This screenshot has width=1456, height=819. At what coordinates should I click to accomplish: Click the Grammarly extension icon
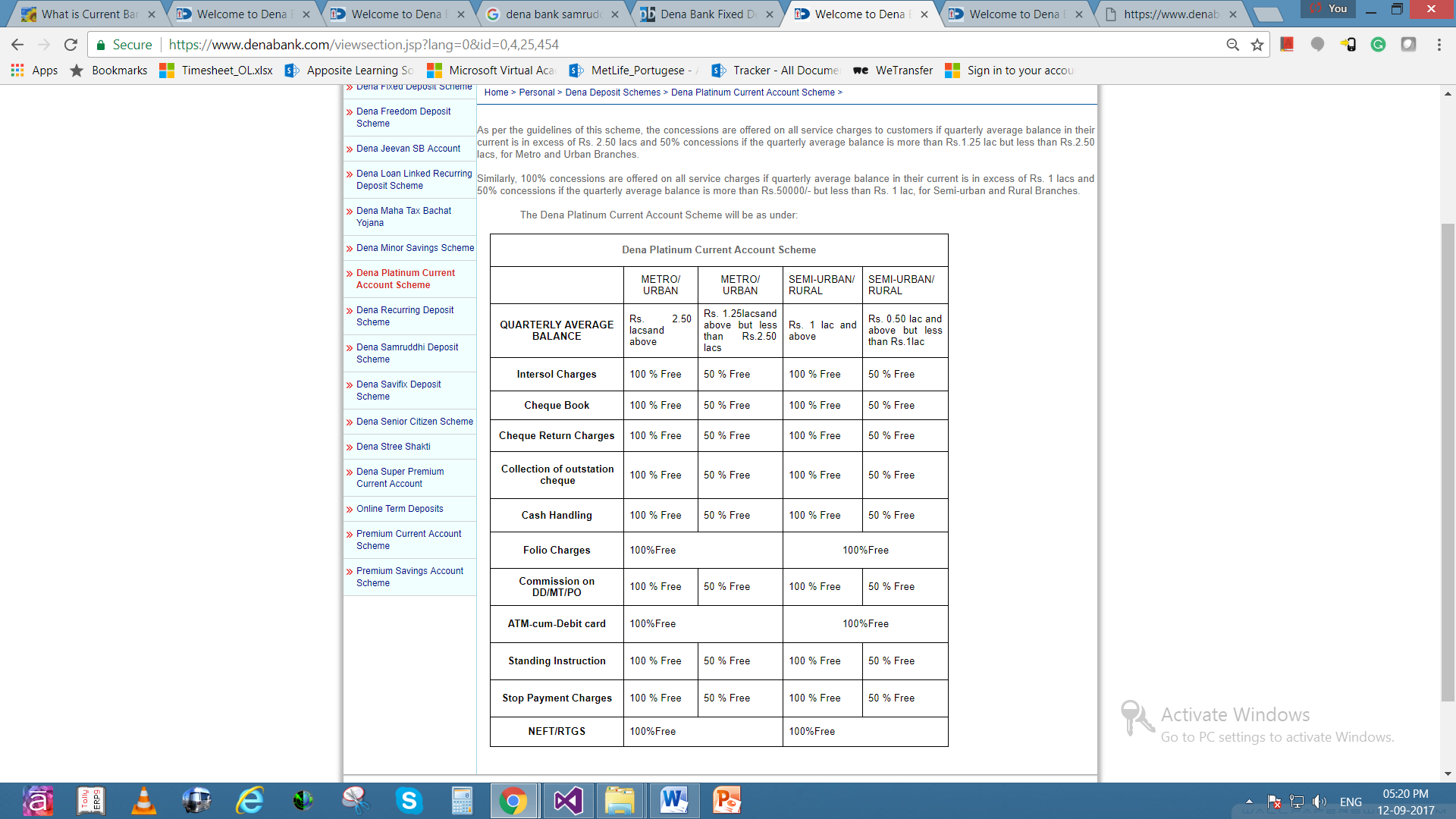1378,45
